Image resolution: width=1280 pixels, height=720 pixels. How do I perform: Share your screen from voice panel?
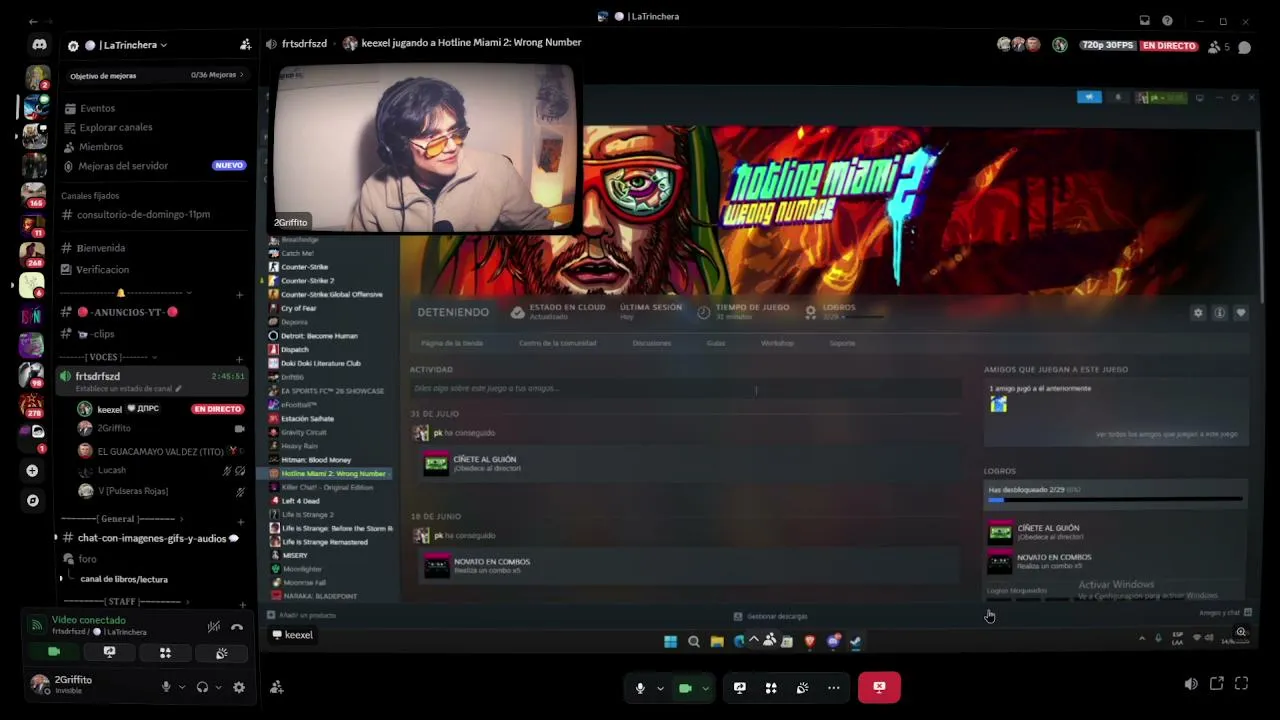[109, 653]
